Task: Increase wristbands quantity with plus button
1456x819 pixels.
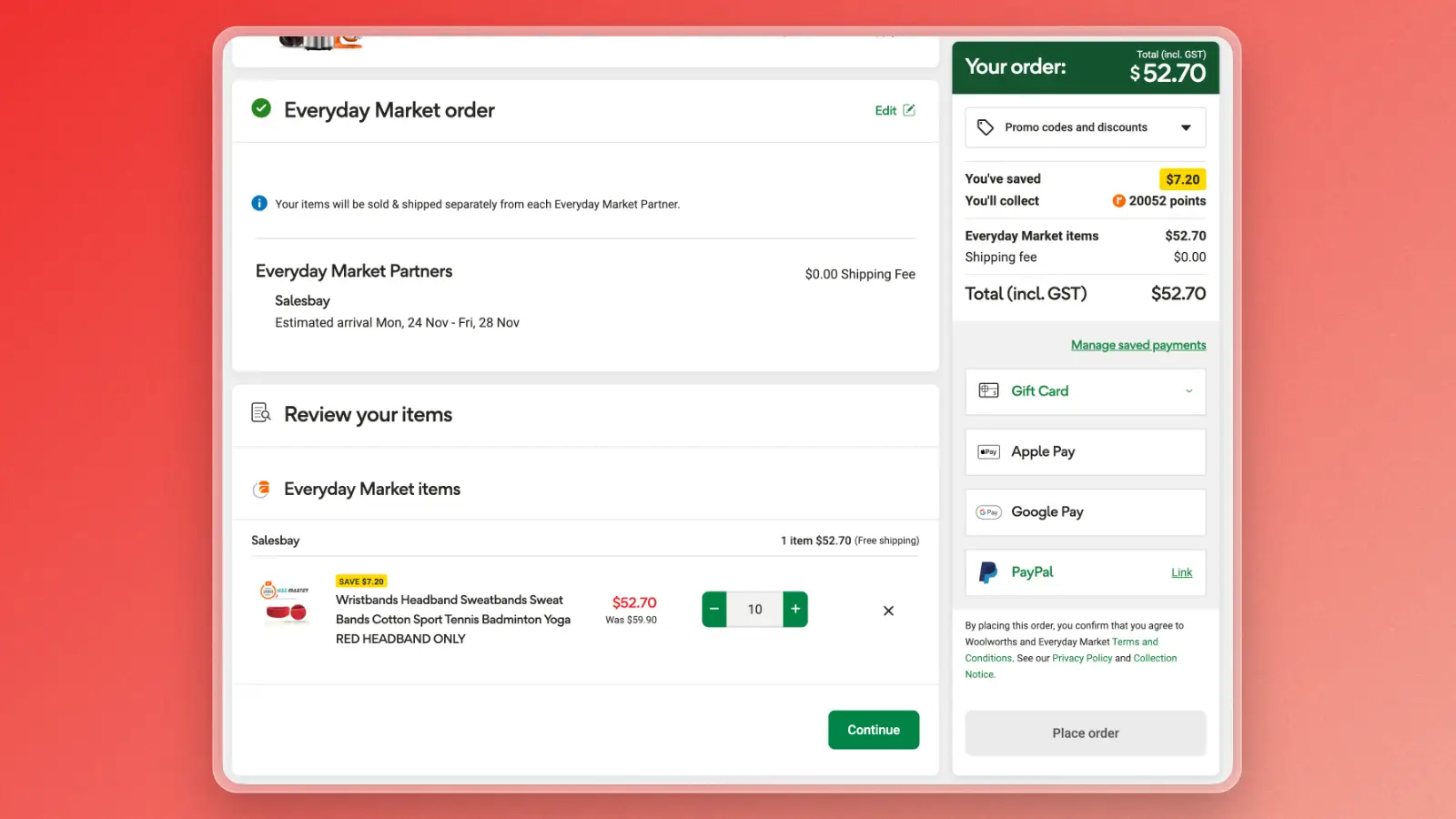Action: click(795, 610)
